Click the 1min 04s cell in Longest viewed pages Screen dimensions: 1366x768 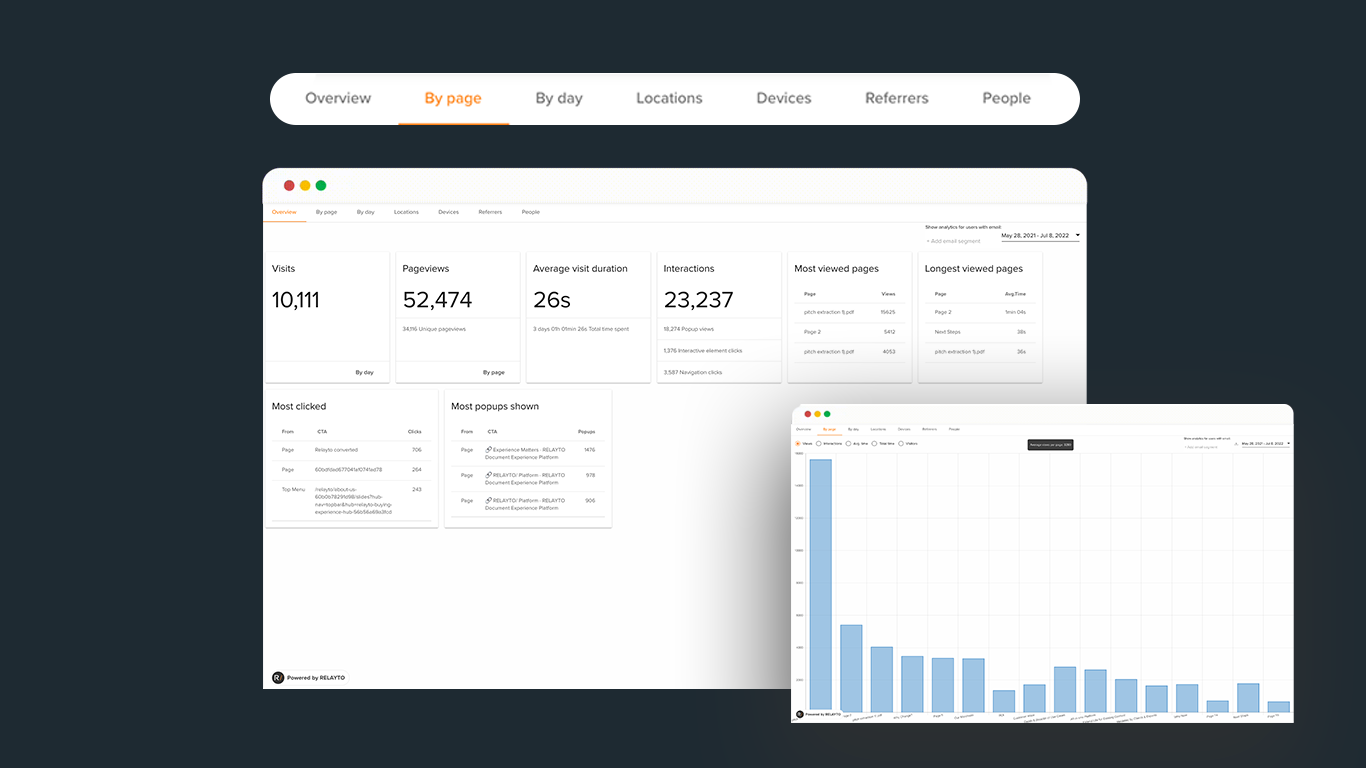click(x=1015, y=312)
